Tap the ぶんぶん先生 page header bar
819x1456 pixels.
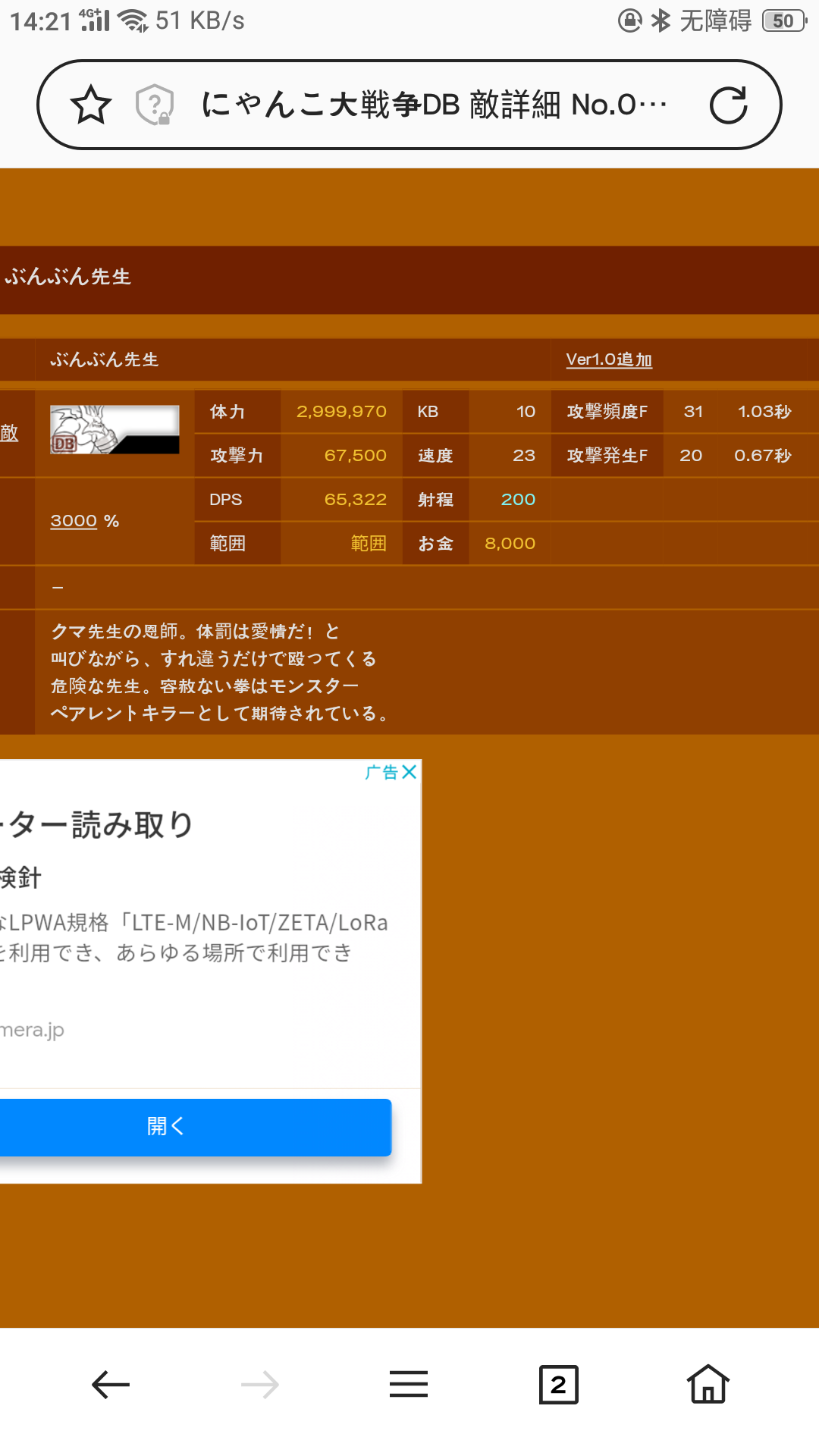point(409,278)
